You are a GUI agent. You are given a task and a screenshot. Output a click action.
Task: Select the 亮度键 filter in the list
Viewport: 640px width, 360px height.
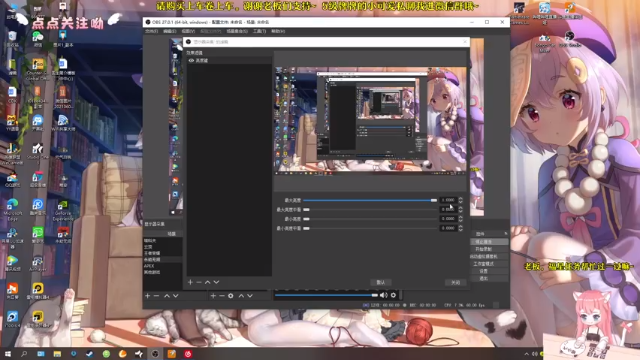tap(229, 60)
